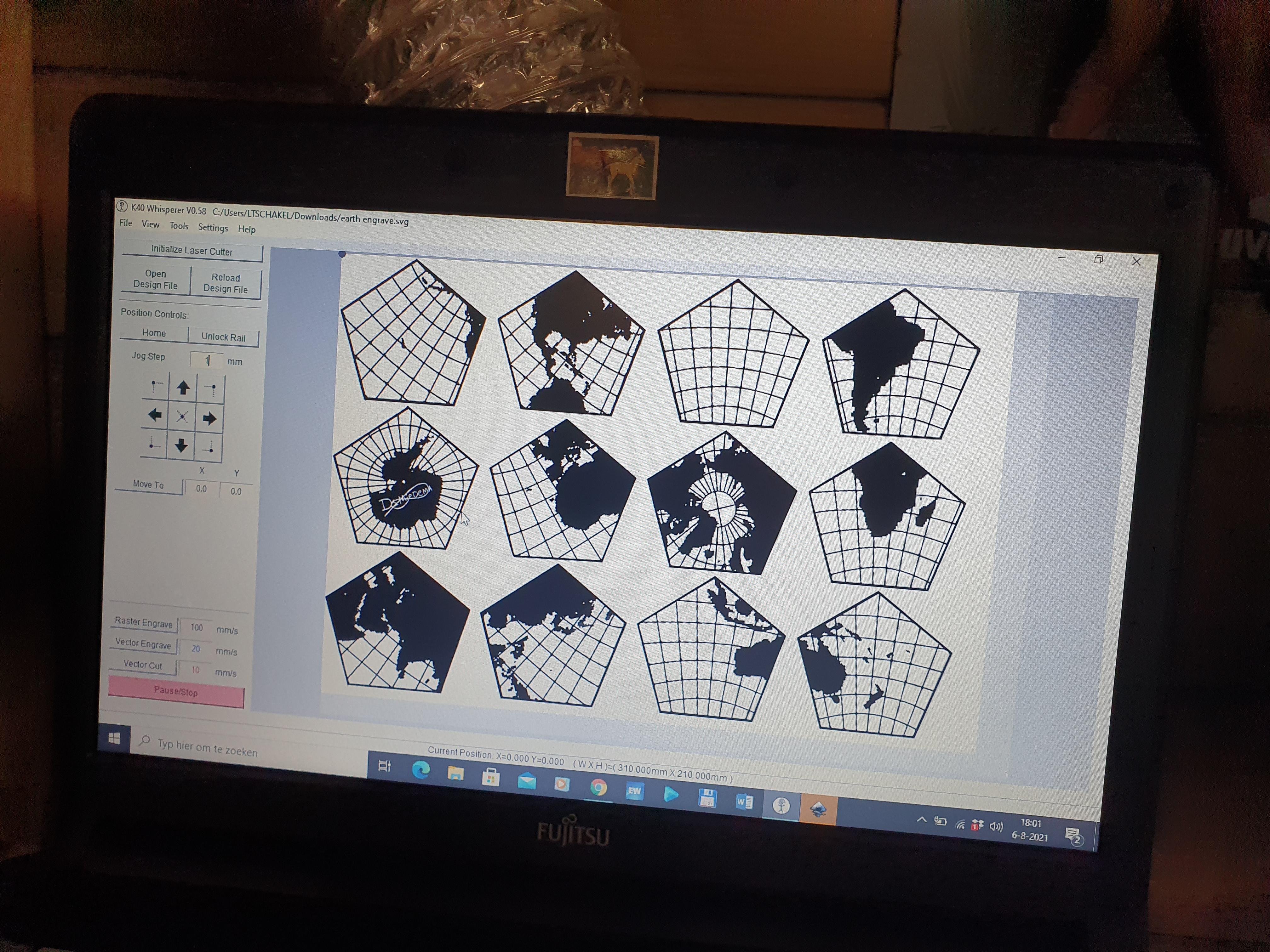
Task: Jog laser head left with arrow
Action: 154,415
